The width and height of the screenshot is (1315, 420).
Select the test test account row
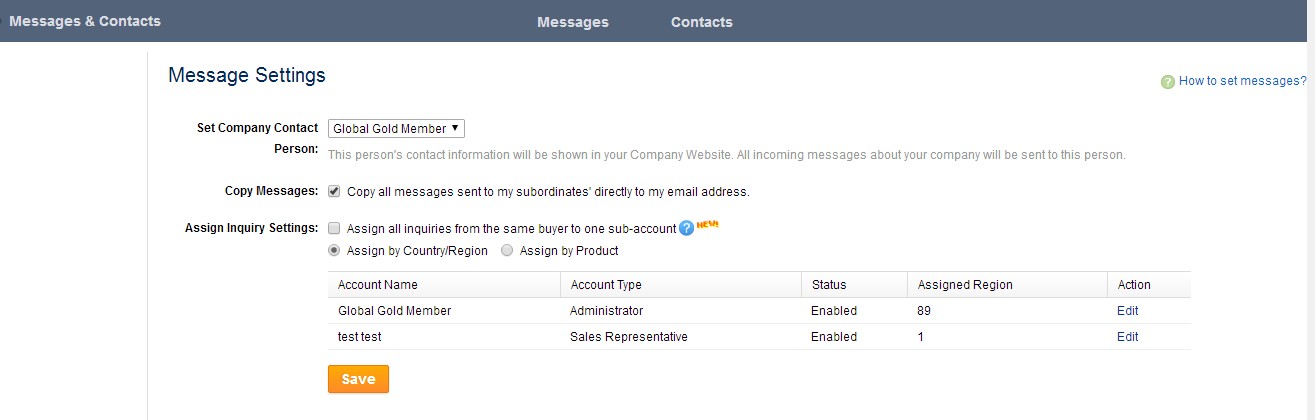coord(759,337)
